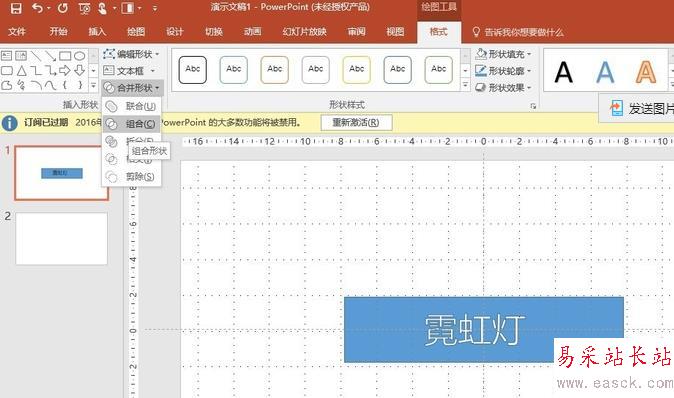Select the curve shape tool

[51, 85]
